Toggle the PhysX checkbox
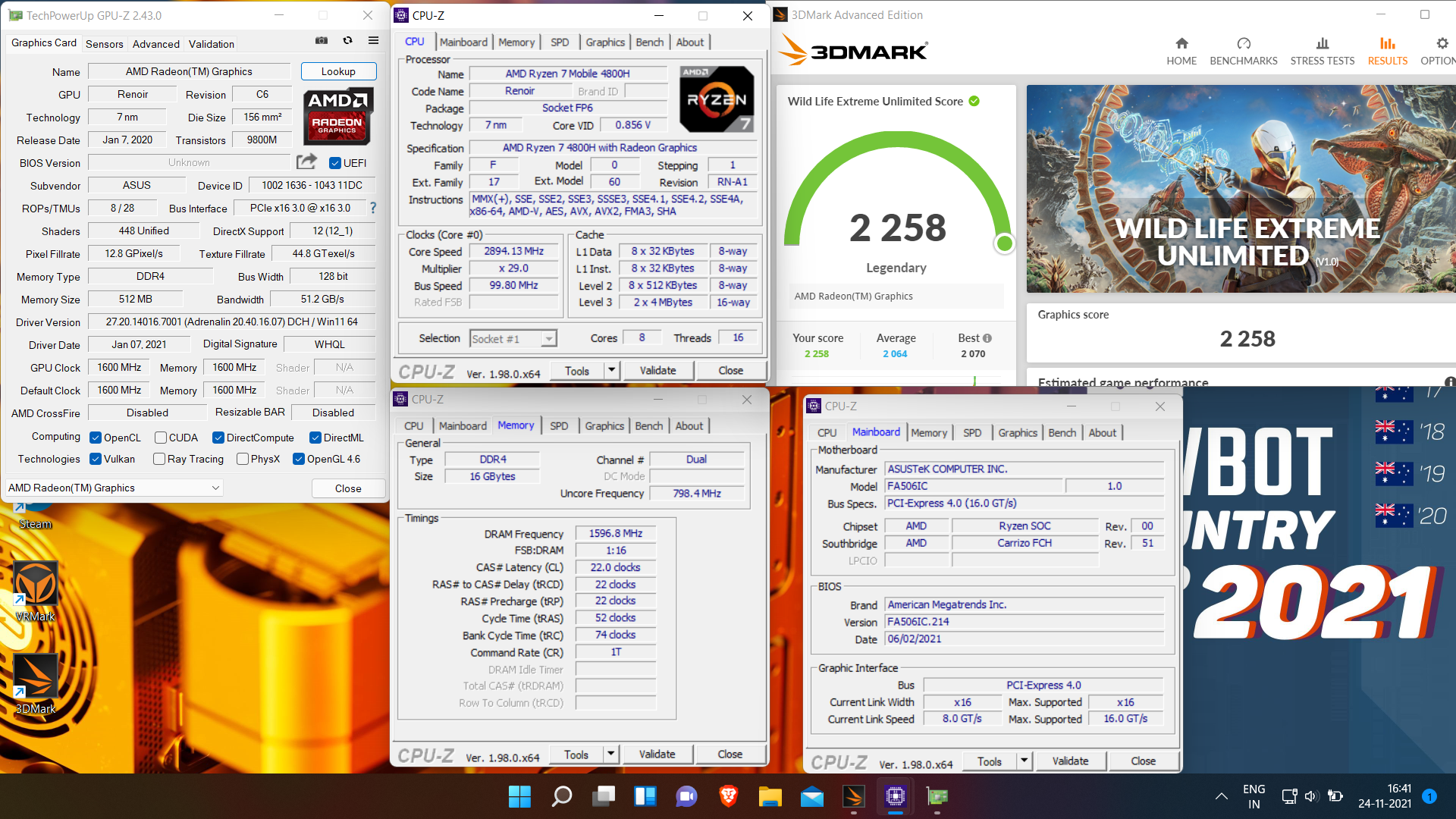This screenshot has height=819, width=1456. pos(243,459)
